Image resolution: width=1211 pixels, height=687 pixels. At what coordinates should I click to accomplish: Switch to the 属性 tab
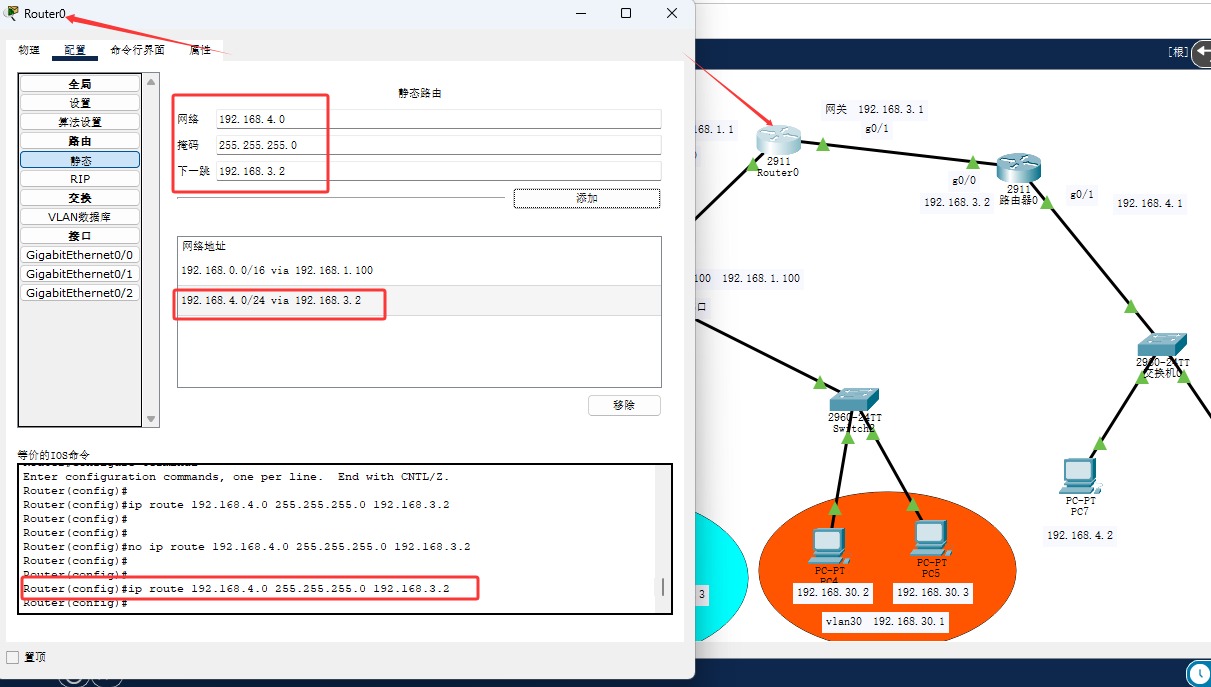click(200, 50)
